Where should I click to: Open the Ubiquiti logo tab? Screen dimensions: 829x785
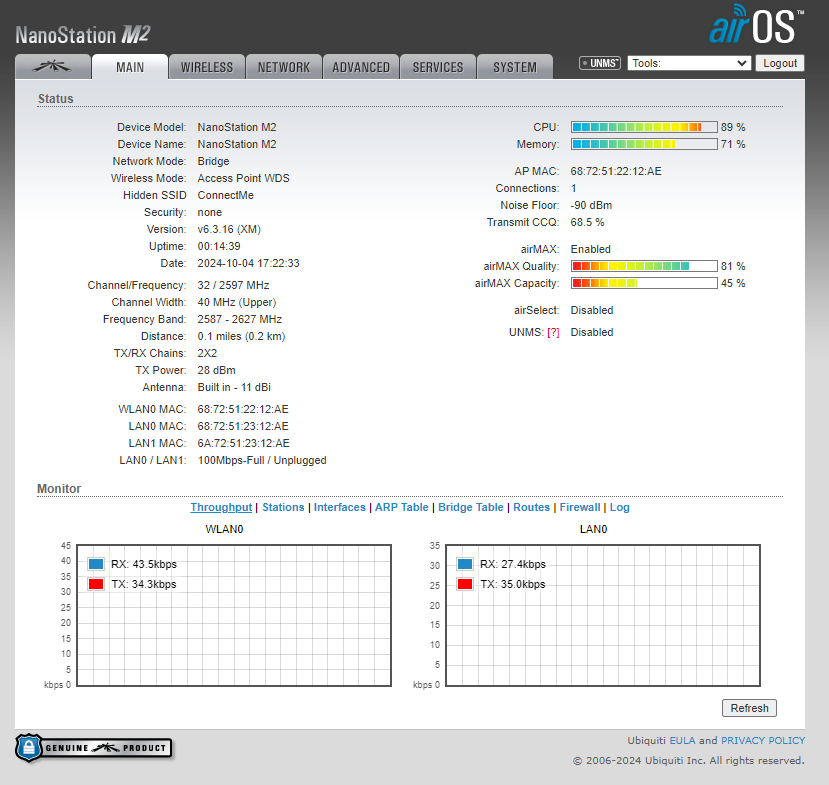pyautogui.click(x=53, y=67)
